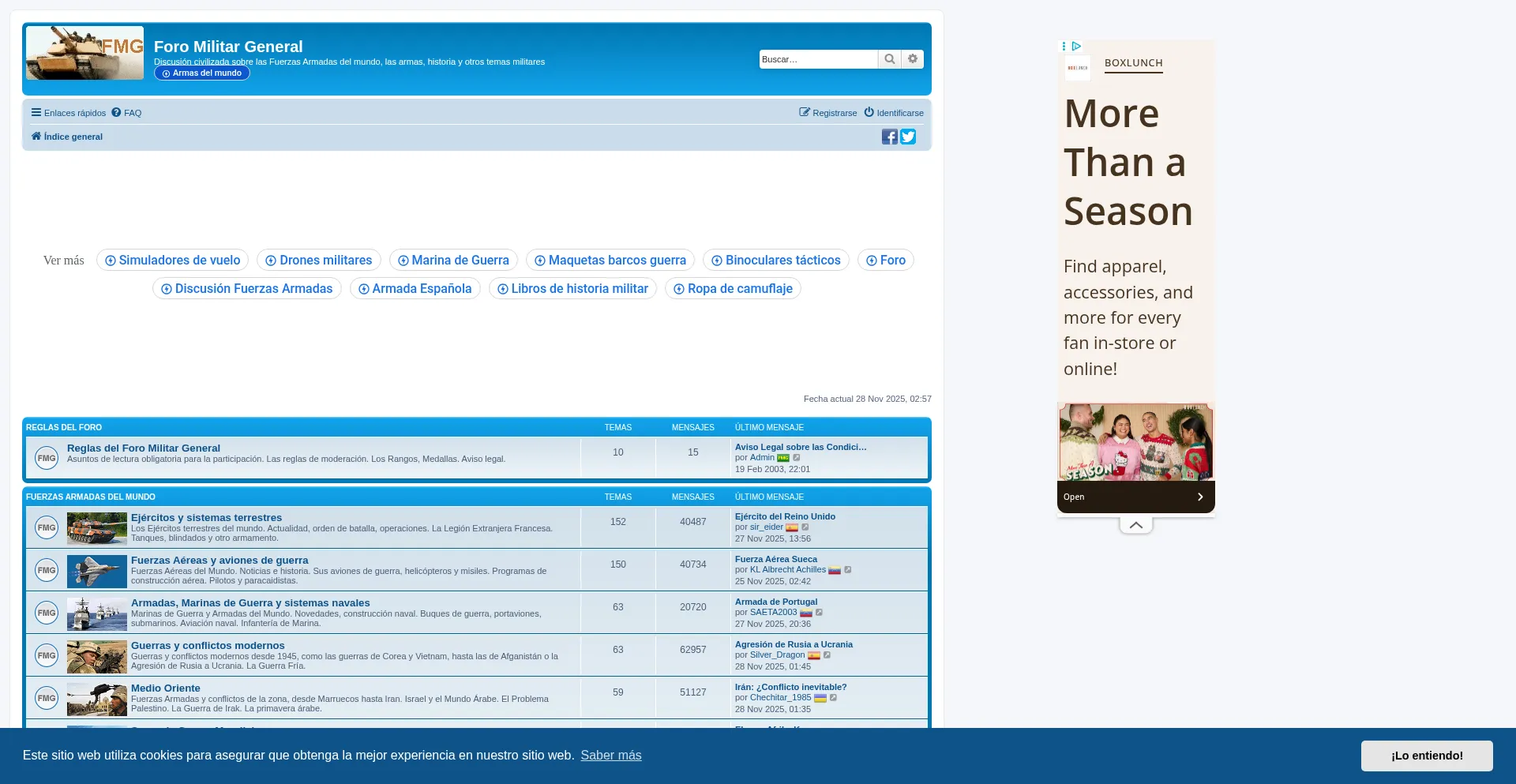Image resolution: width=1516 pixels, height=784 pixels.
Task: Open the Fuerzas Aéreas forum thumbnail
Action: click(x=96, y=571)
